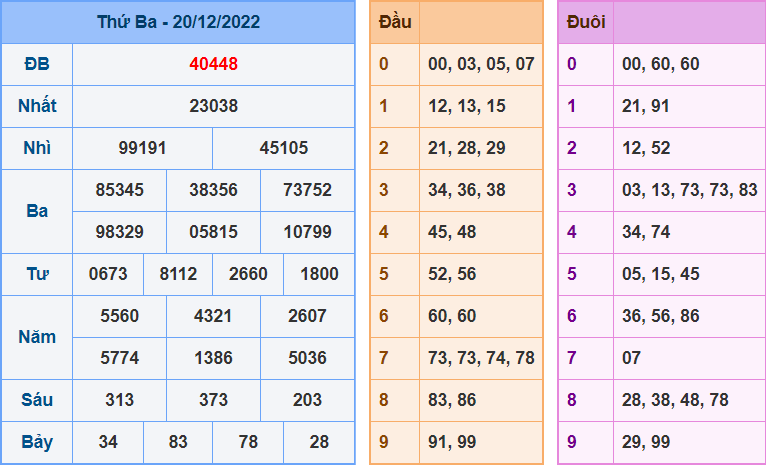The image size is (766, 465).
Task: Select Đầu row values 83, 86
Action: [x=452, y=400]
